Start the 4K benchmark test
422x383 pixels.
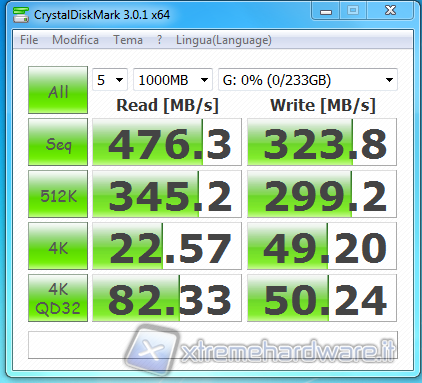tap(58, 246)
